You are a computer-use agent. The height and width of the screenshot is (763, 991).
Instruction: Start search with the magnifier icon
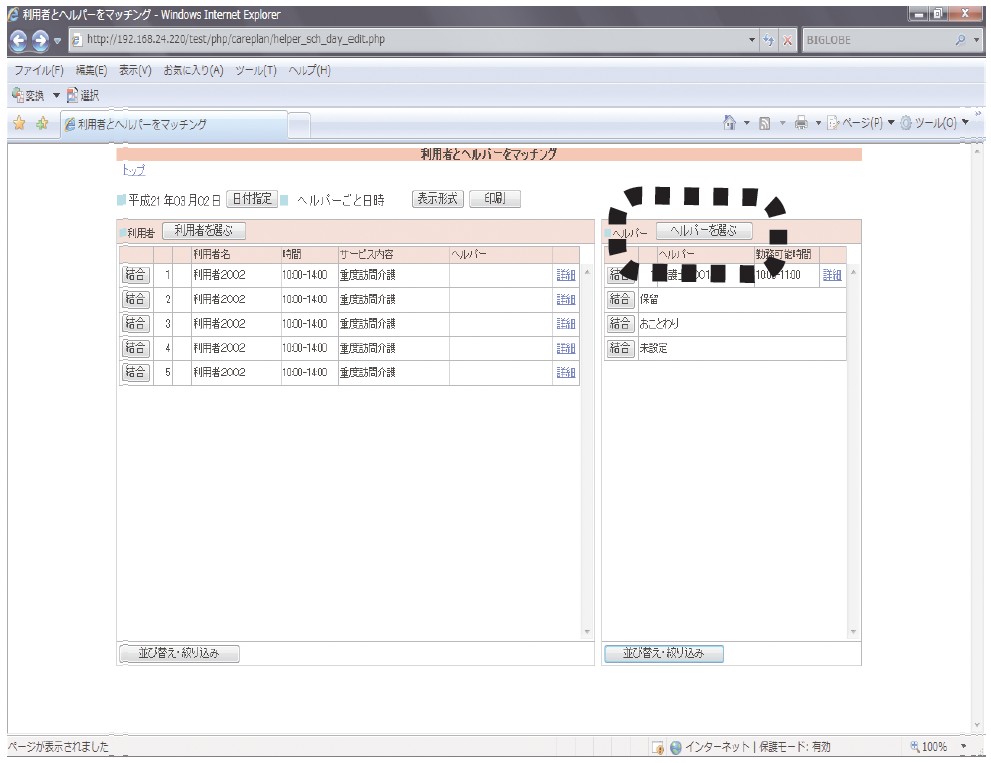pyautogui.click(x=960, y=40)
